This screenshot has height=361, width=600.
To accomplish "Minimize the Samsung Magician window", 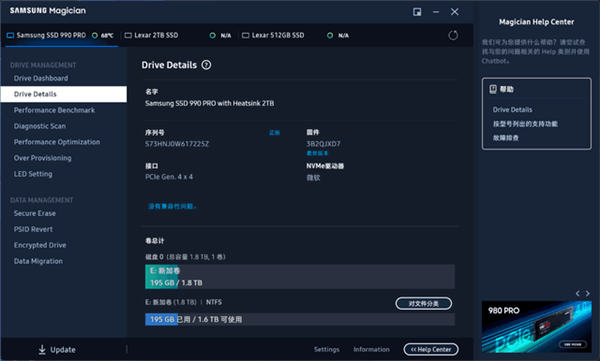I will pos(436,12).
